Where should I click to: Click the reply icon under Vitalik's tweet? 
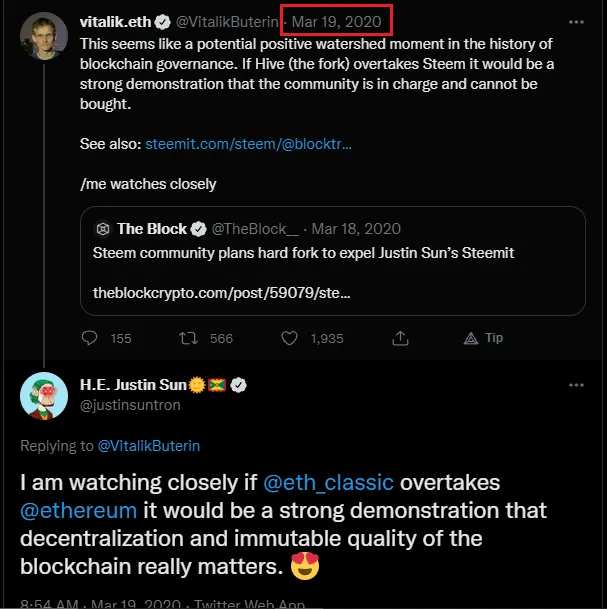point(89,338)
